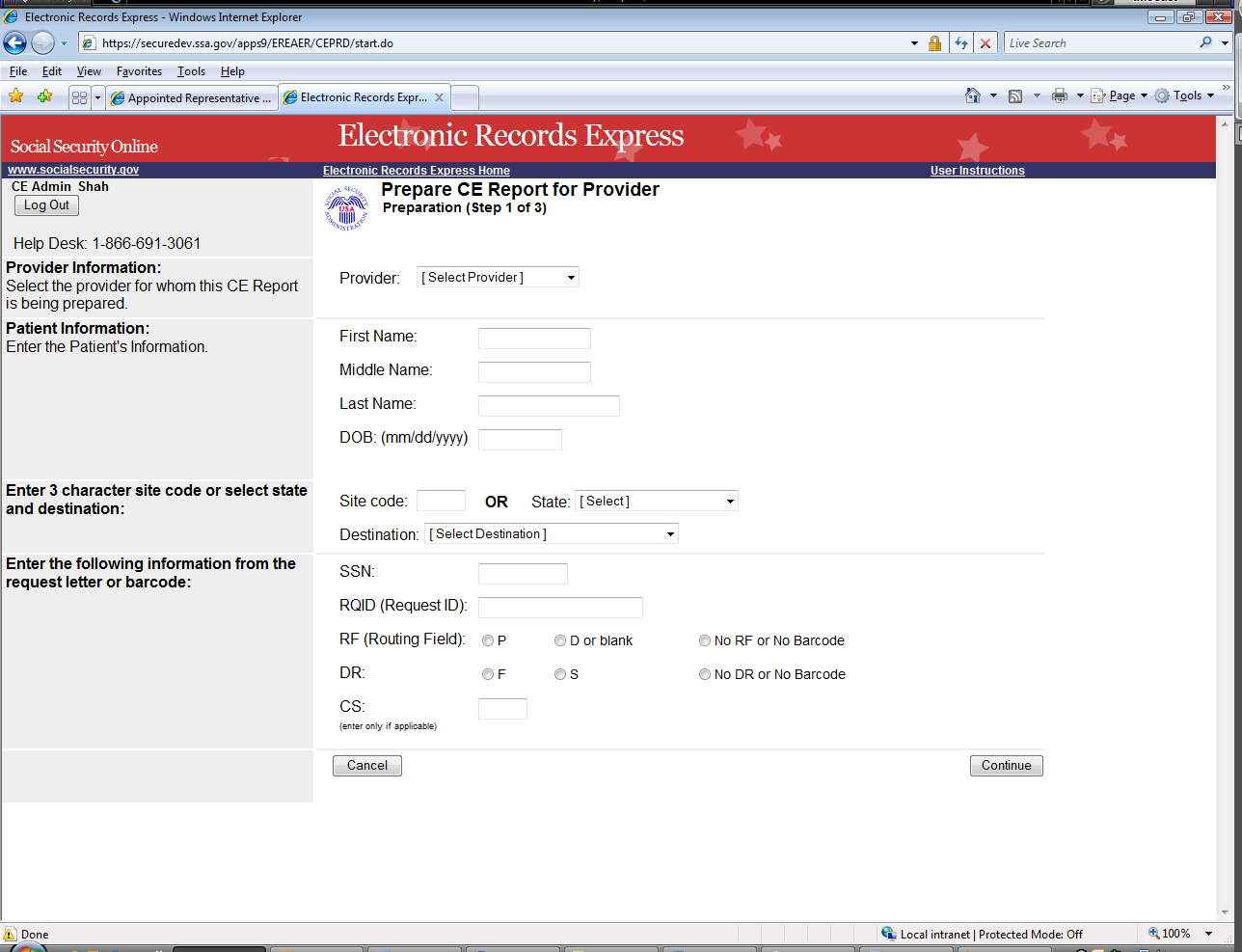Open the Tools menu in menu bar
Image resolution: width=1242 pixels, height=952 pixels.
click(x=191, y=71)
